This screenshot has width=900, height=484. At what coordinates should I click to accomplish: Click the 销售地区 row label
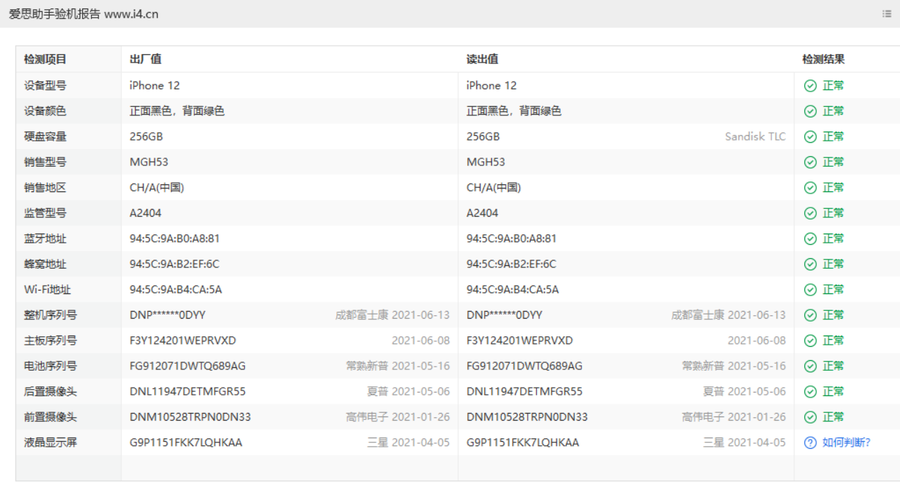[x=45, y=188]
